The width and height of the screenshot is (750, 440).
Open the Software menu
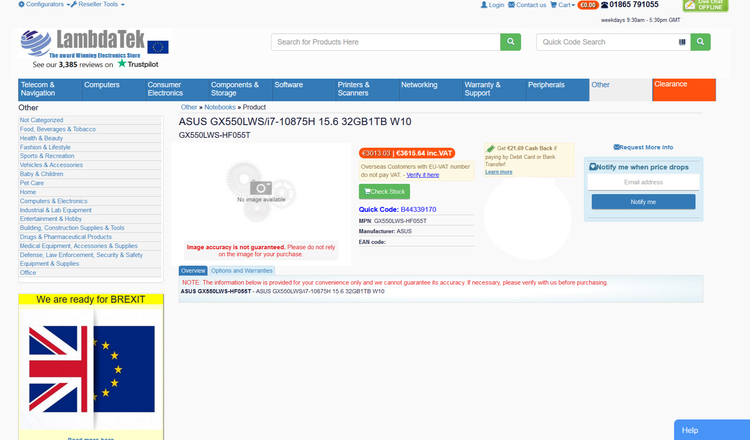tap(304, 89)
